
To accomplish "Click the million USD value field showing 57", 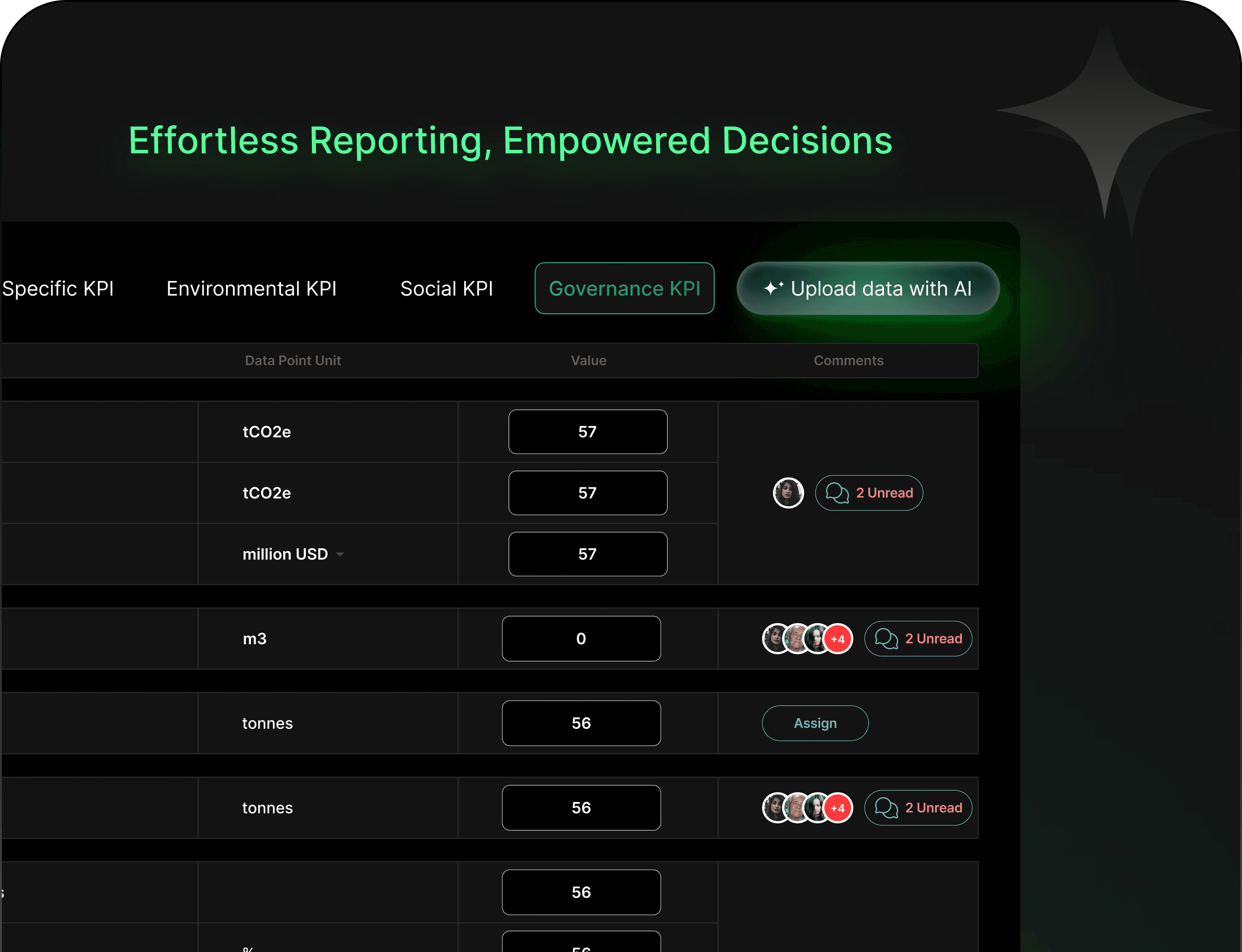I will (587, 554).
